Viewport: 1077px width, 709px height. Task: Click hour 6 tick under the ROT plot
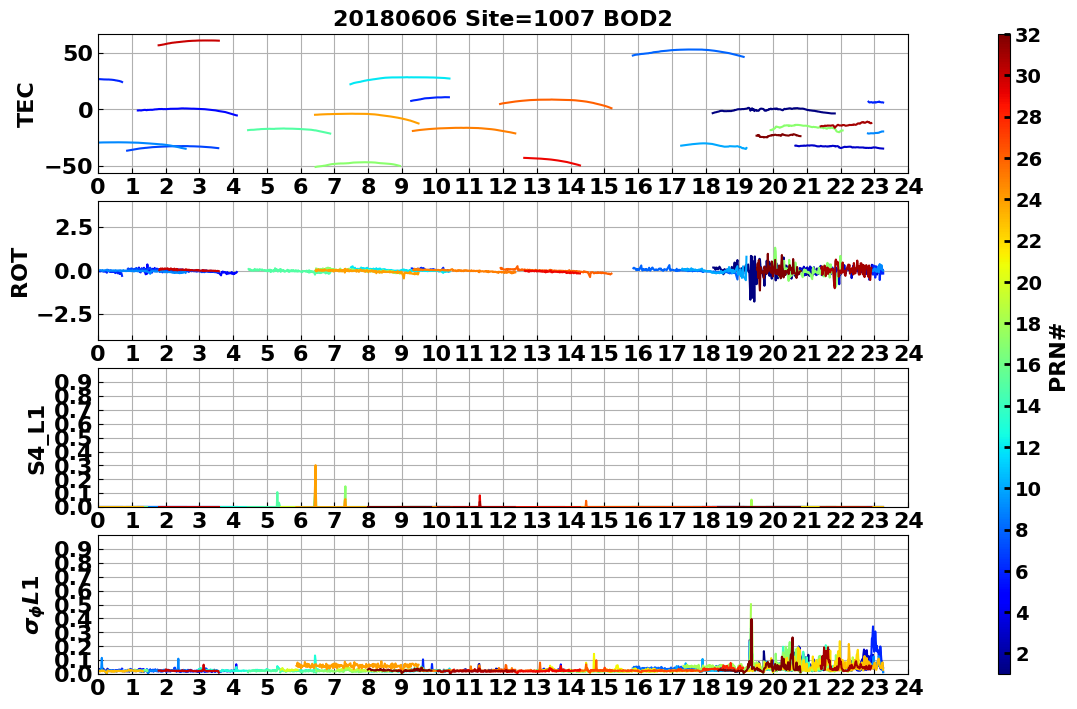(x=301, y=353)
